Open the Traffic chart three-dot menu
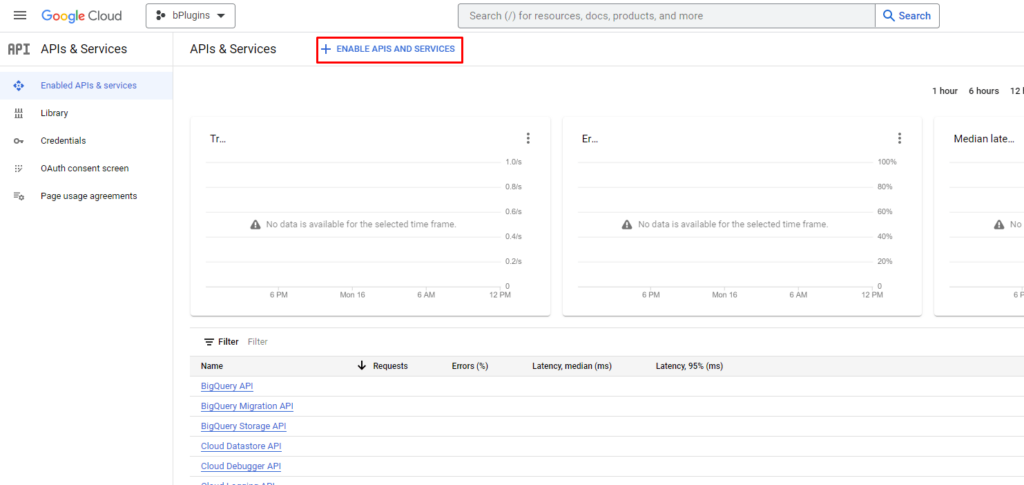1024x485 pixels. tap(528, 138)
